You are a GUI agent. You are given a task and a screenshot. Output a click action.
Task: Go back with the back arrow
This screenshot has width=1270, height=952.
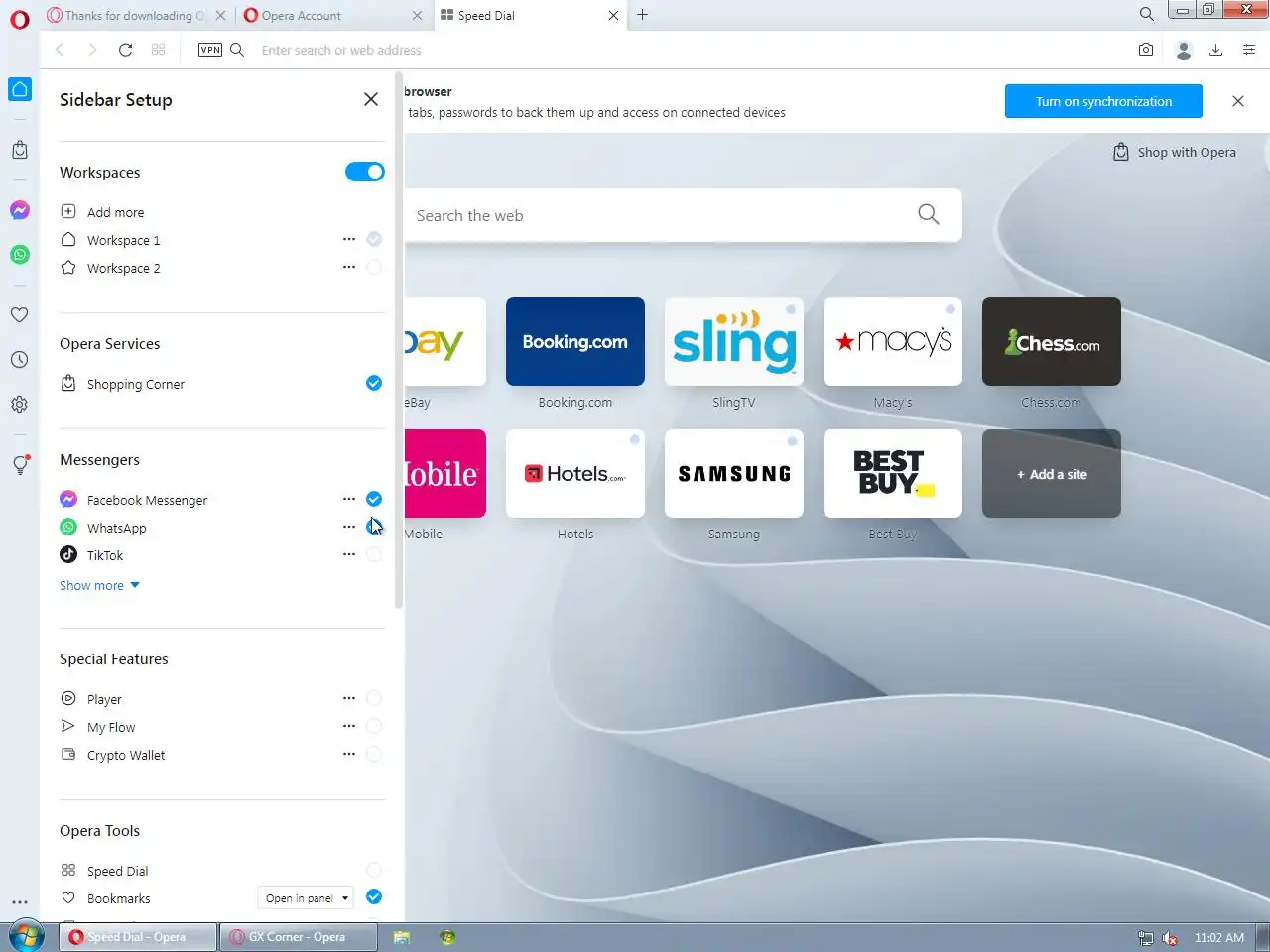(x=60, y=50)
